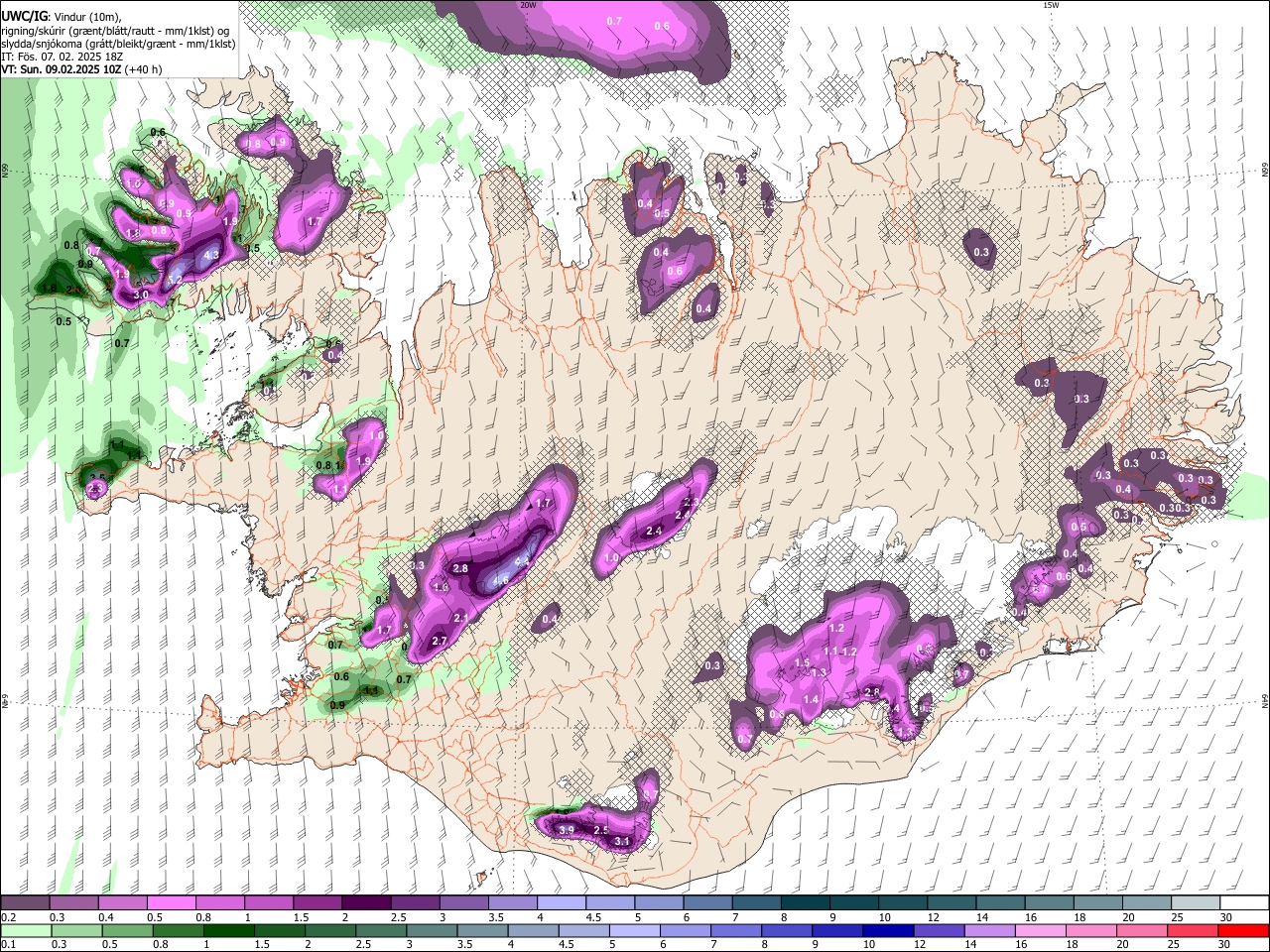The height and width of the screenshot is (952, 1270).
Task: Click the UWC/IG title text
Action: (x=24, y=17)
